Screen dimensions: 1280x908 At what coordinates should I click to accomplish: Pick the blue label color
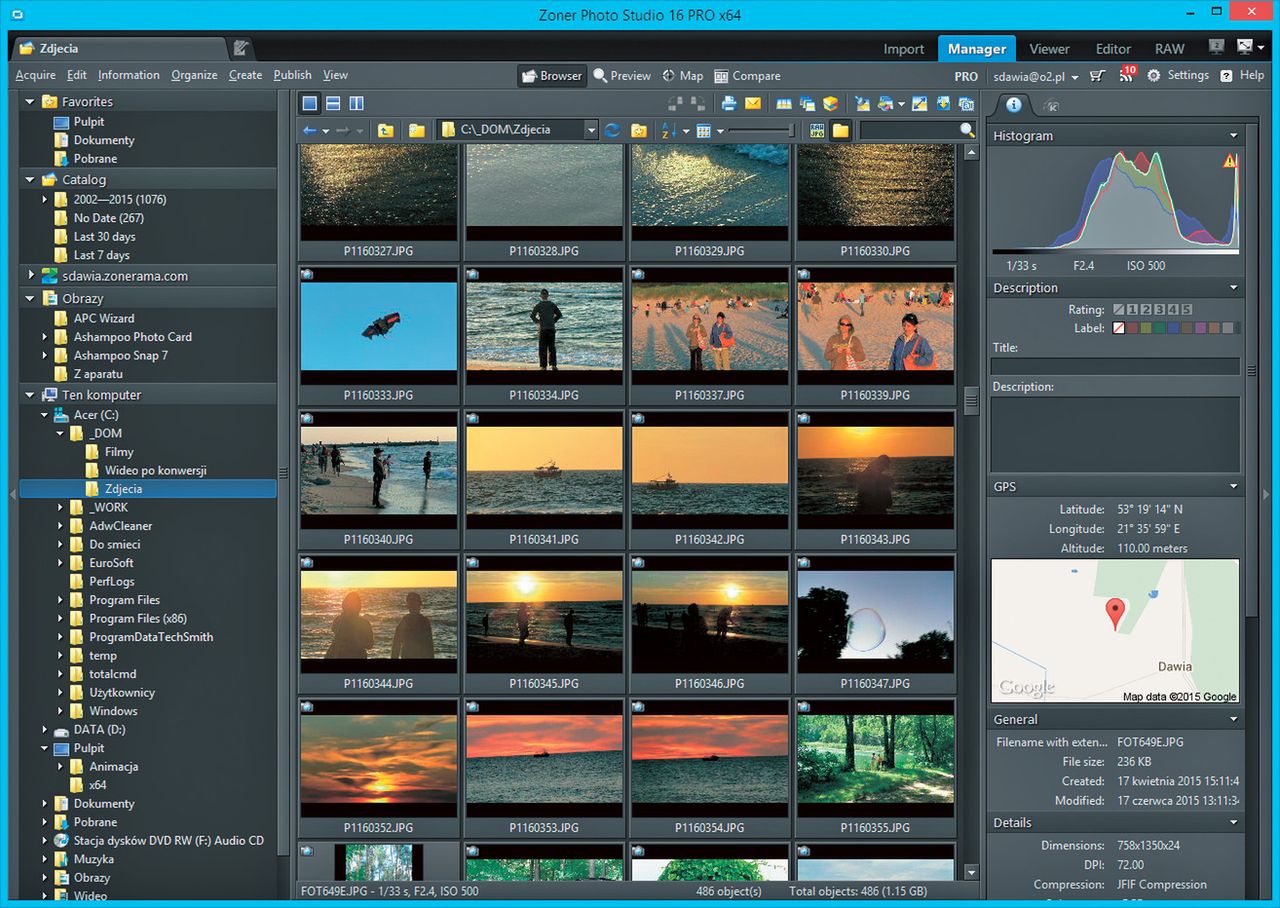click(x=1173, y=328)
